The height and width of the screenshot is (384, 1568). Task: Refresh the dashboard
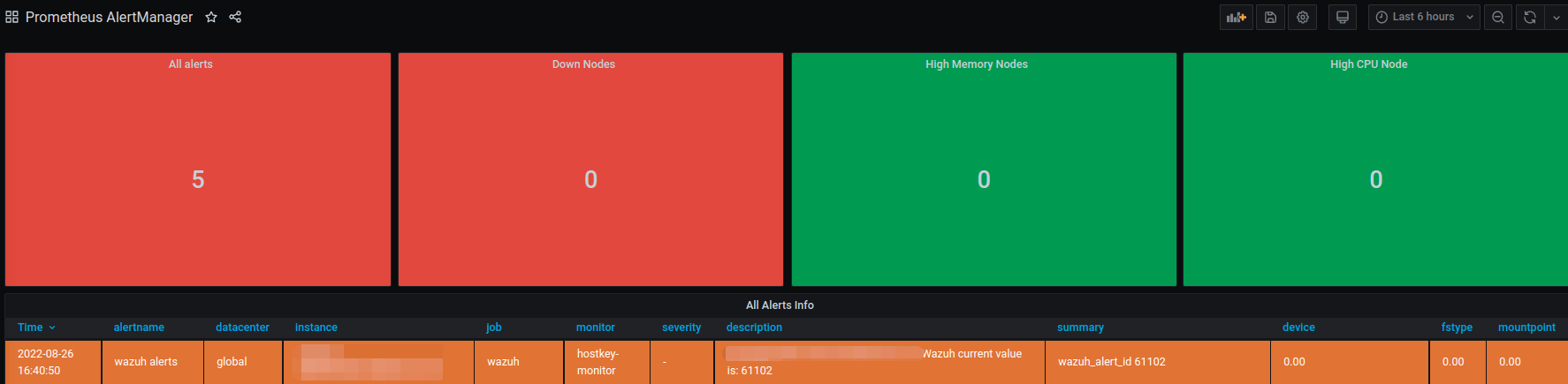coord(1529,17)
